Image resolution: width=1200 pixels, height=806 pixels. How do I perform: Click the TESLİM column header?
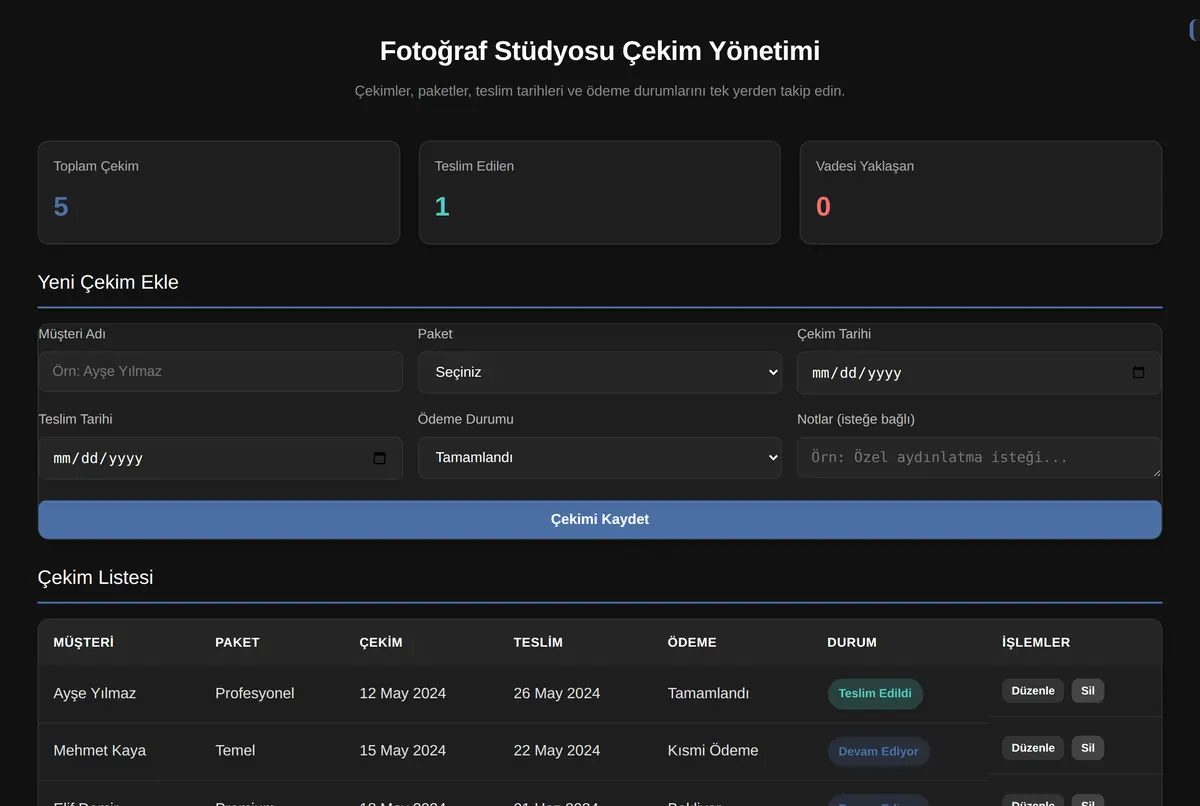click(538, 642)
